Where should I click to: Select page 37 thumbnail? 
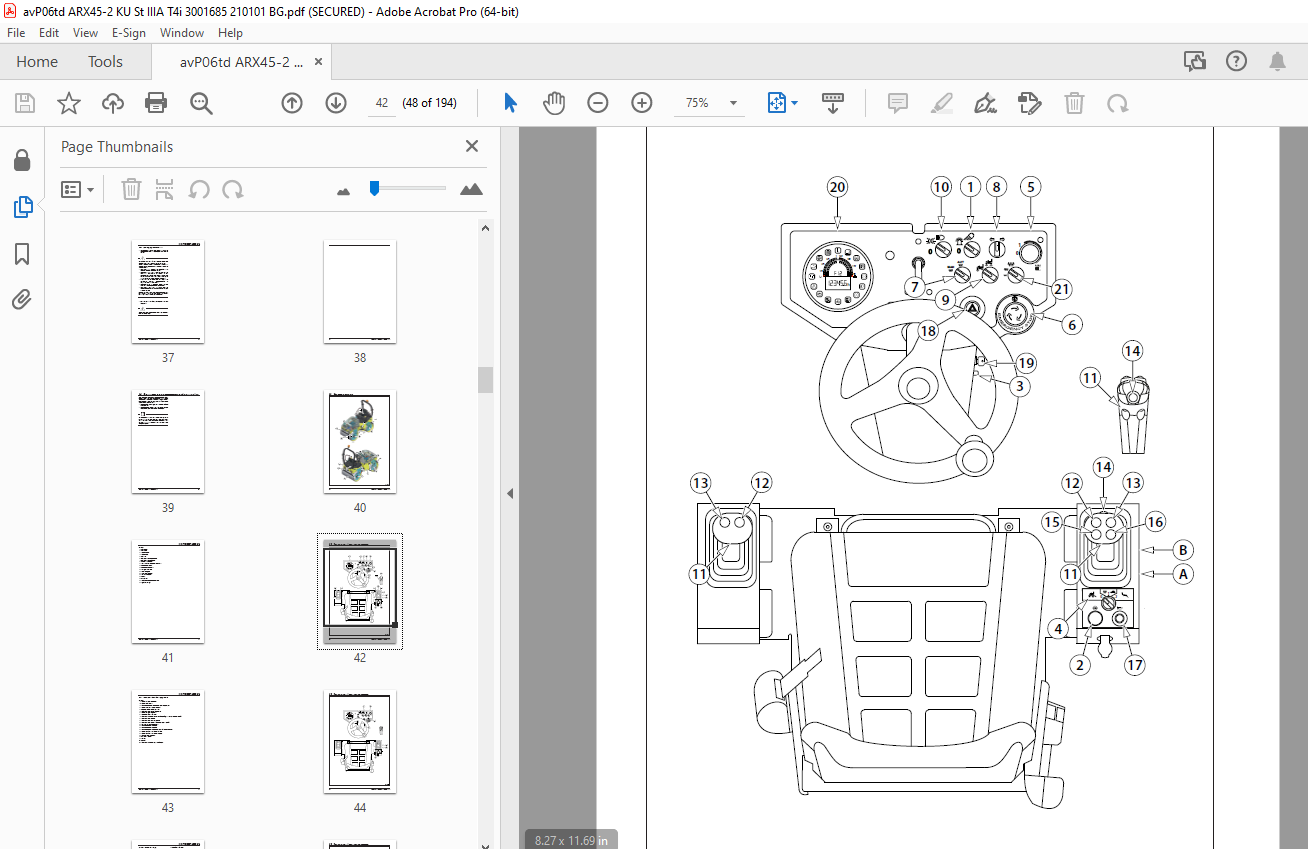(x=168, y=292)
